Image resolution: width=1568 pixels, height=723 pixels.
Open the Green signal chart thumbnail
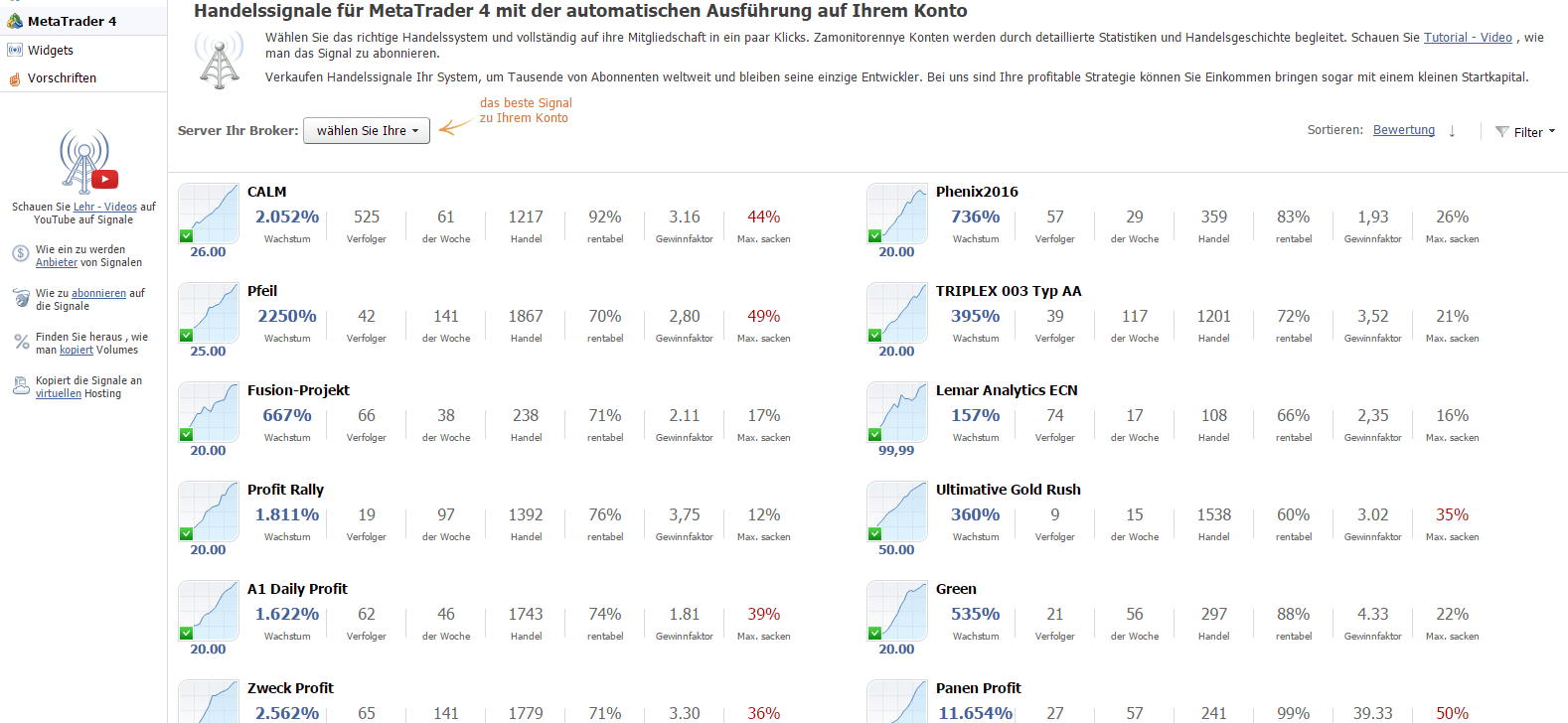[897, 610]
